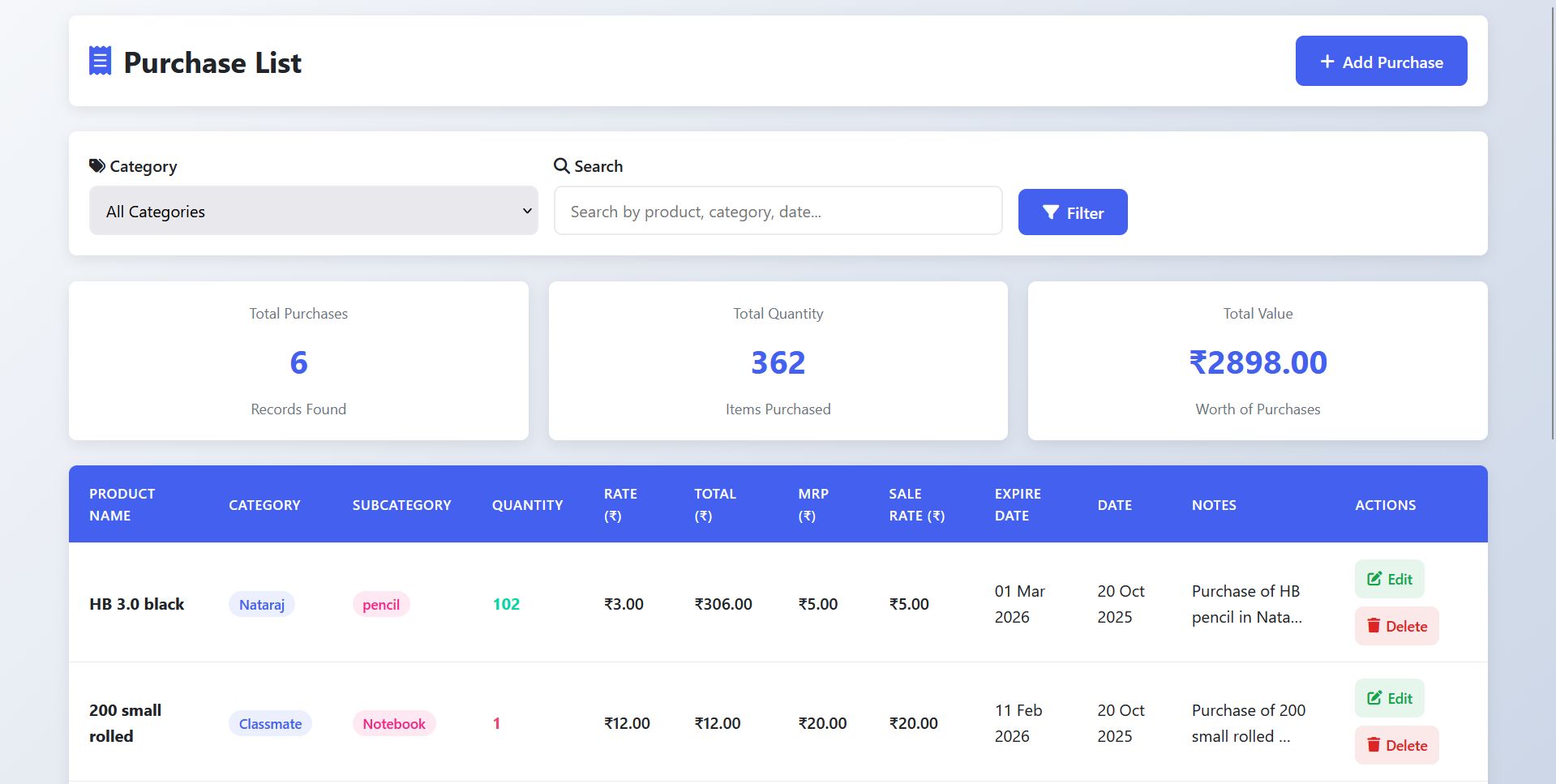Screen dimensions: 1556x784
Task: Click the funnel icon inside the Filter button
Action: click(1051, 212)
